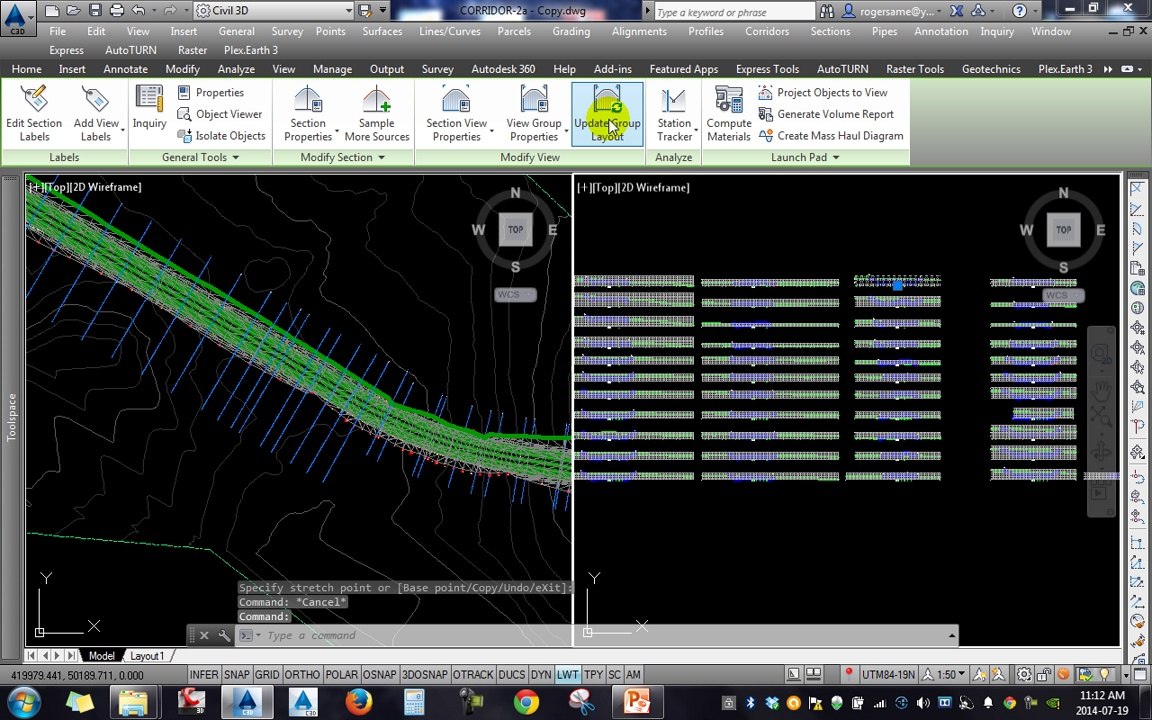Toggle INFER constraints in status bar
Viewport: 1152px width, 720px height.
pos(204,674)
